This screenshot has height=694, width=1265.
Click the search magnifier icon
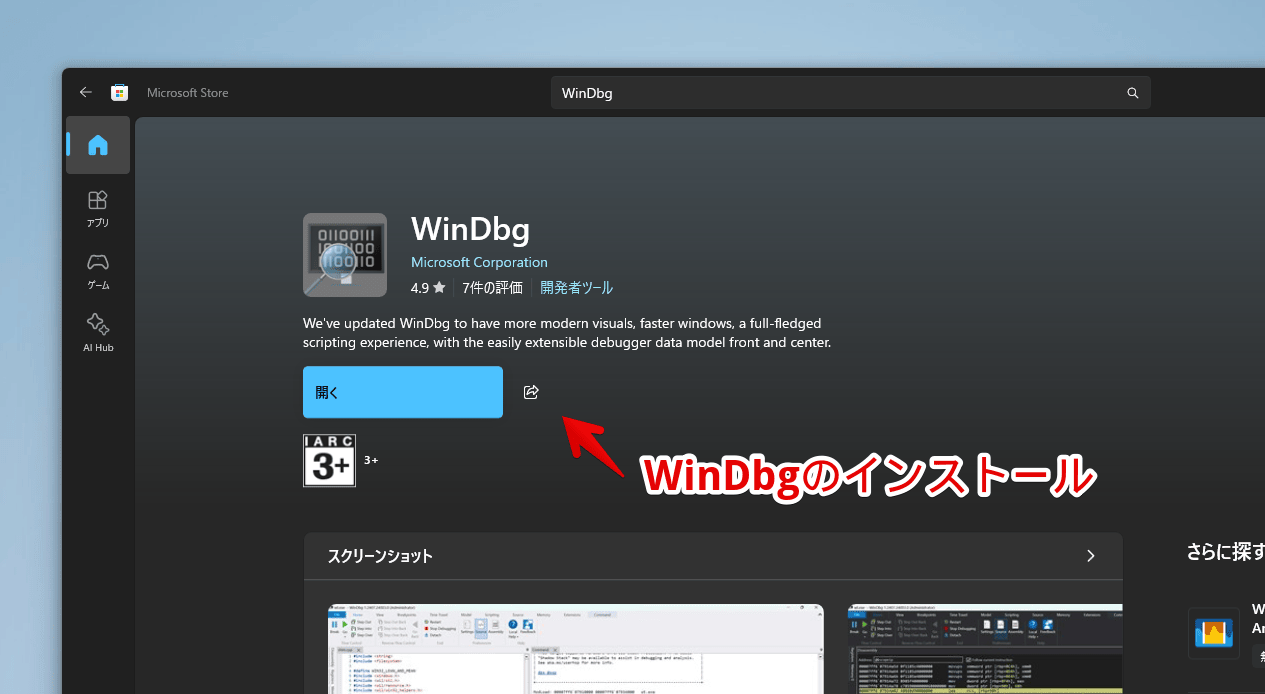click(x=1132, y=93)
